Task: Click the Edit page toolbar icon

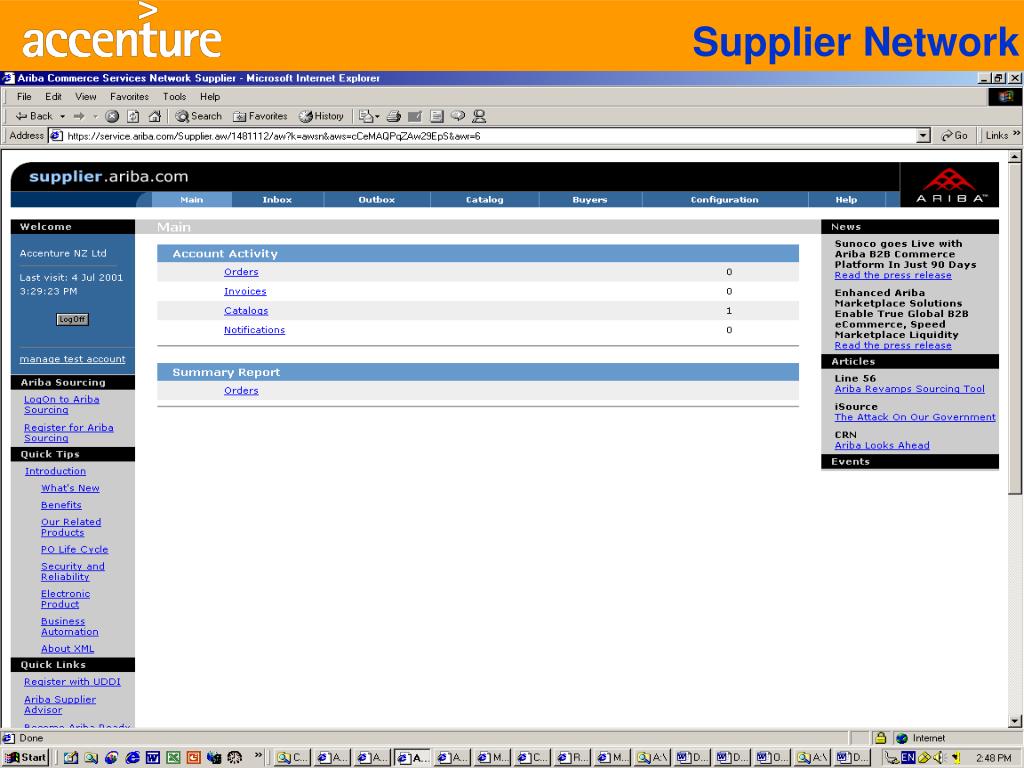Action: point(415,116)
